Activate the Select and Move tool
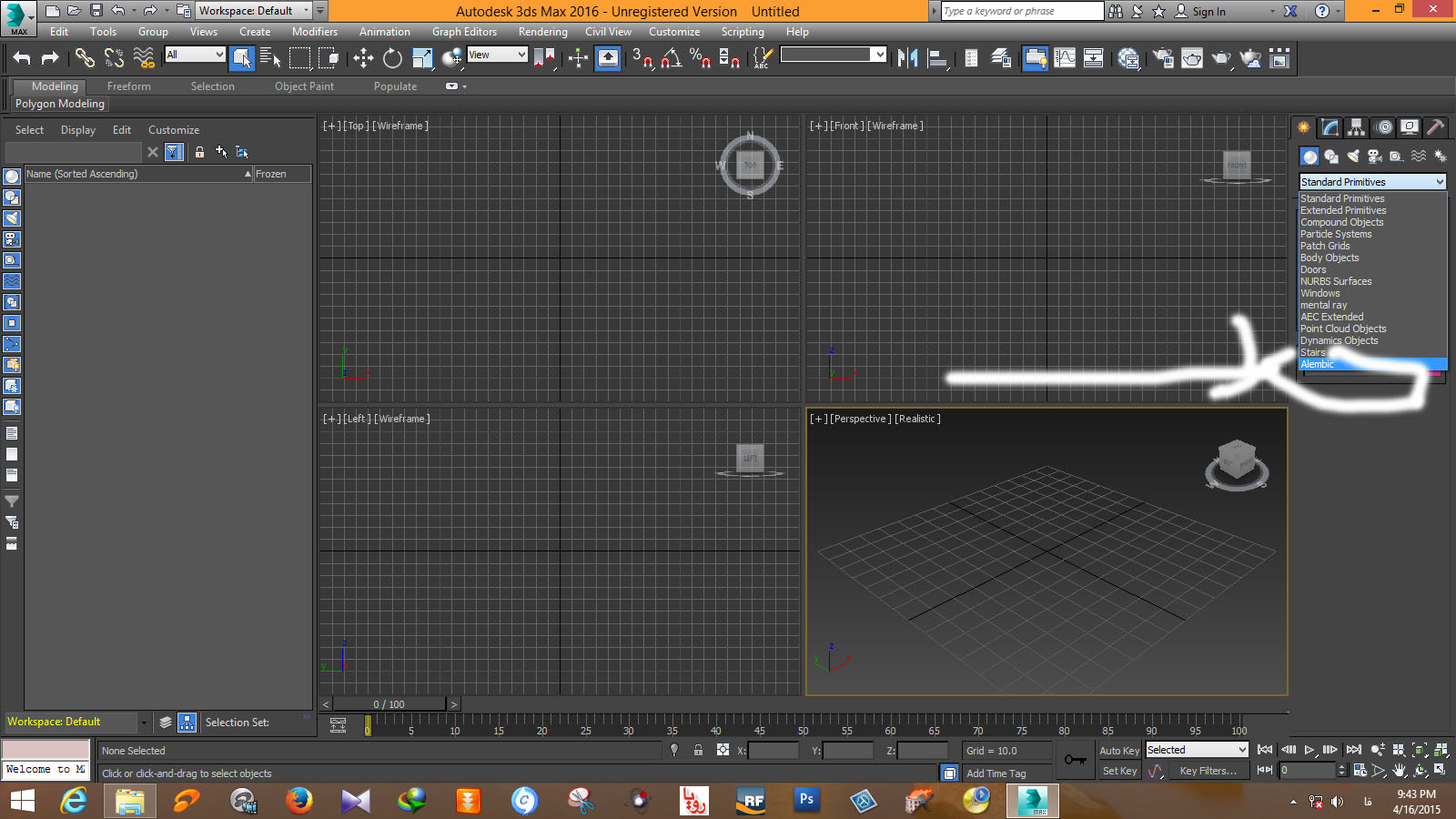The image size is (1456, 819). click(x=363, y=58)
